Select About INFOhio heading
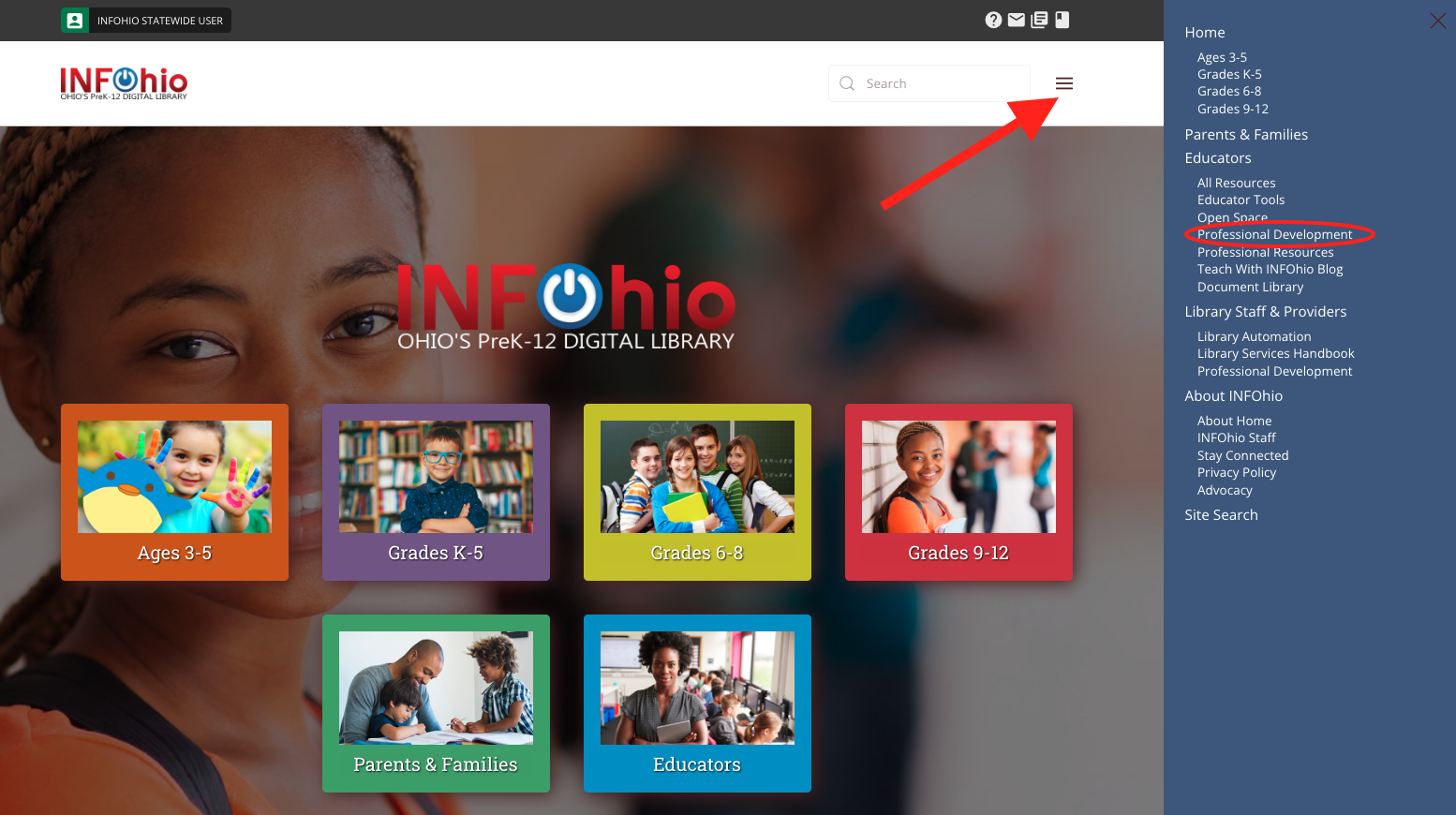Image resolution: width=1456 pixels, height=815 pixels. 1233,396
